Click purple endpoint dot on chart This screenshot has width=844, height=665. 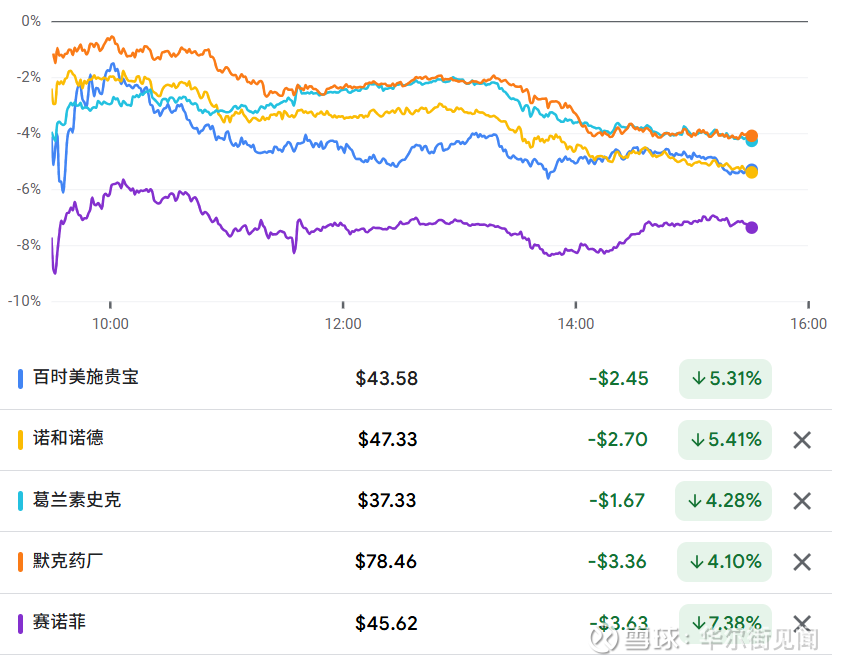(752, 228)
